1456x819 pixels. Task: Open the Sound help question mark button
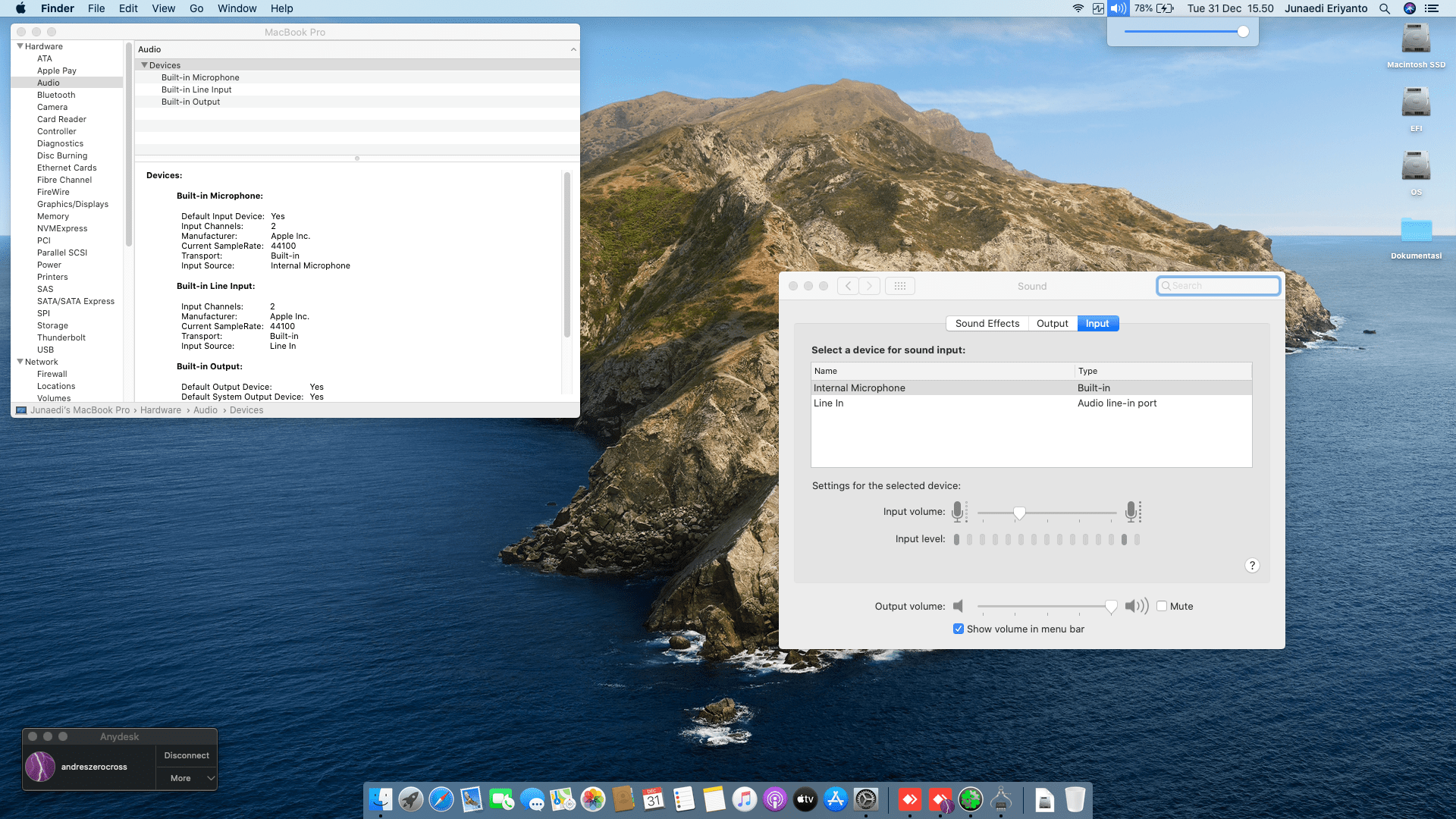pyautogui.click(x=1252, y=566)
